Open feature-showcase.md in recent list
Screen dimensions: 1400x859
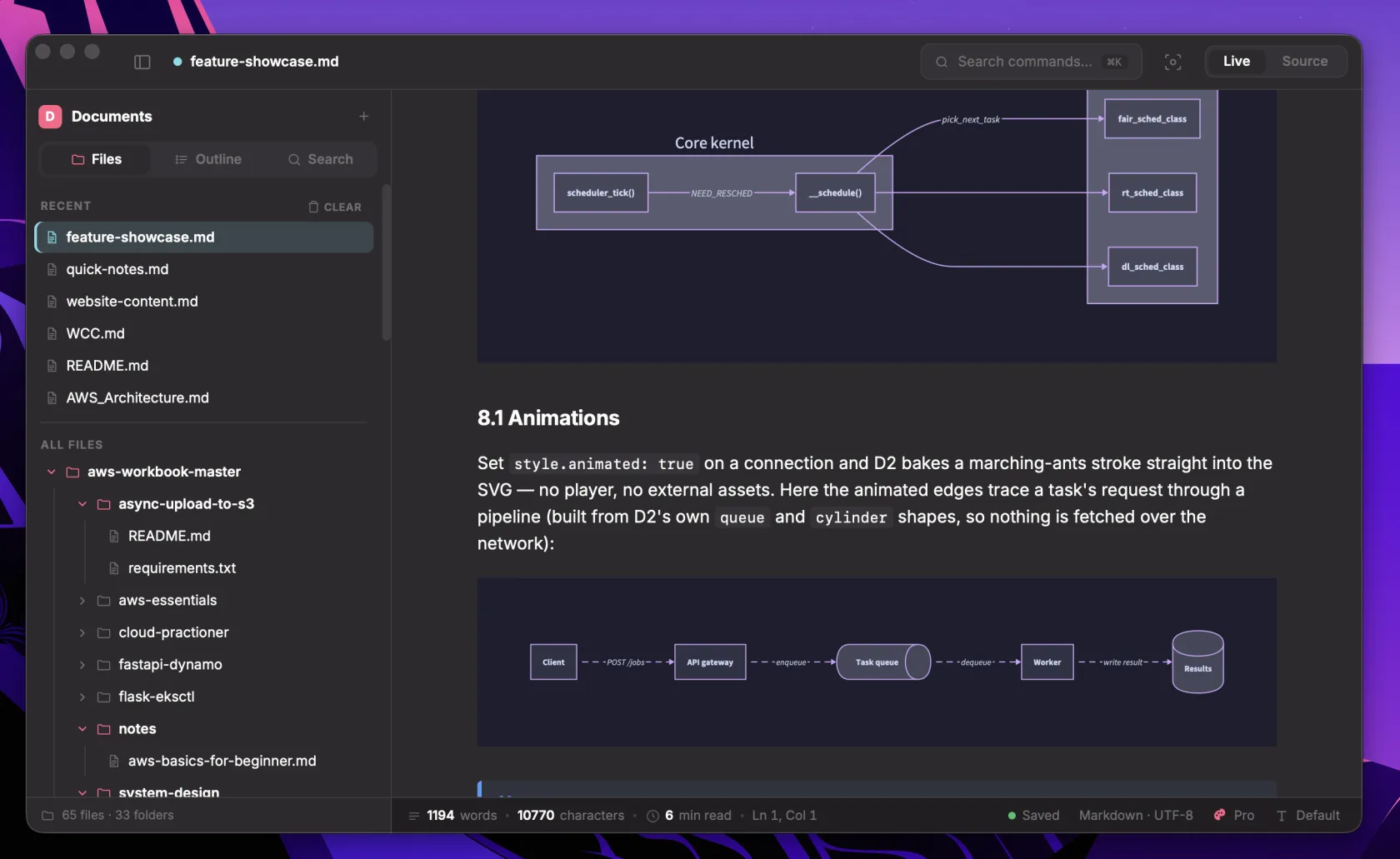[204, 237]
